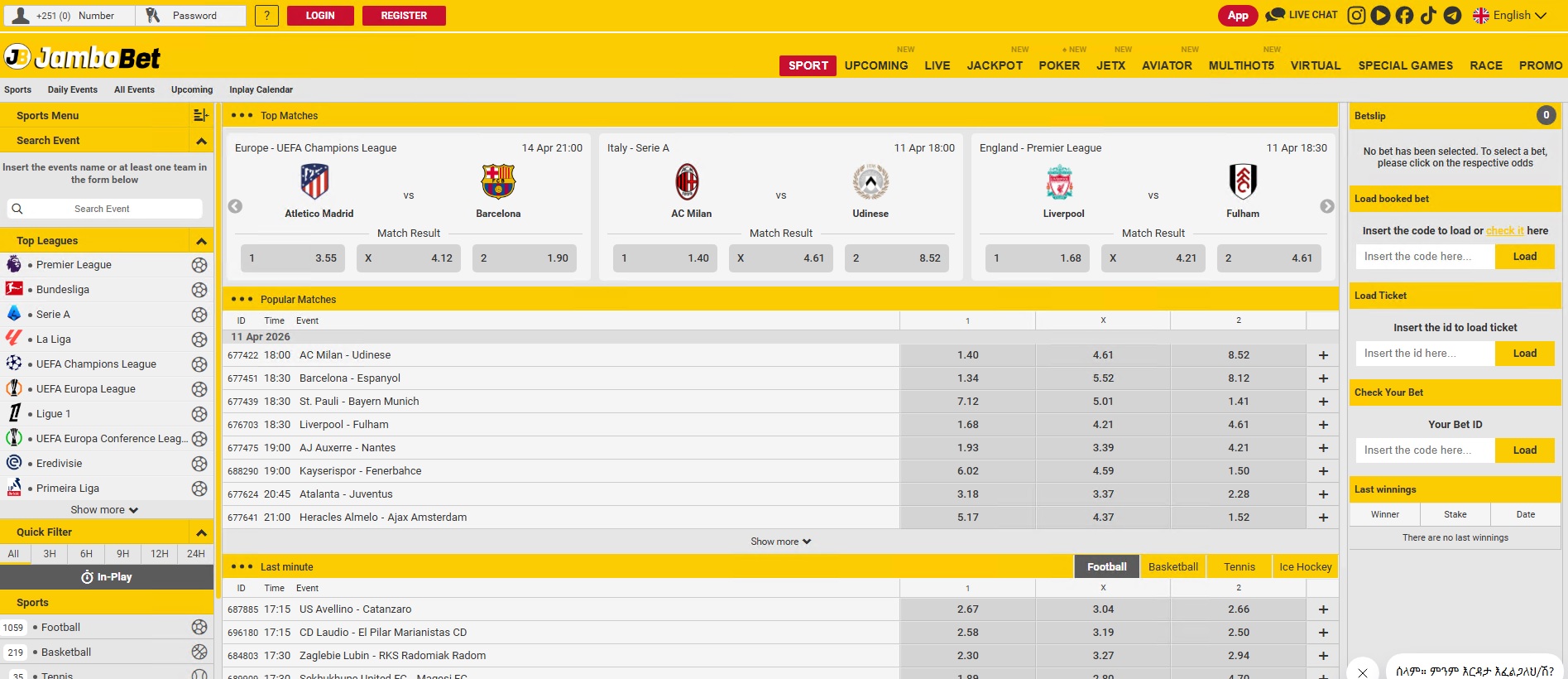The height and width of the screenshot is (679, 1568).
Task: Click the Search Event input field
Action: point(104,209)
